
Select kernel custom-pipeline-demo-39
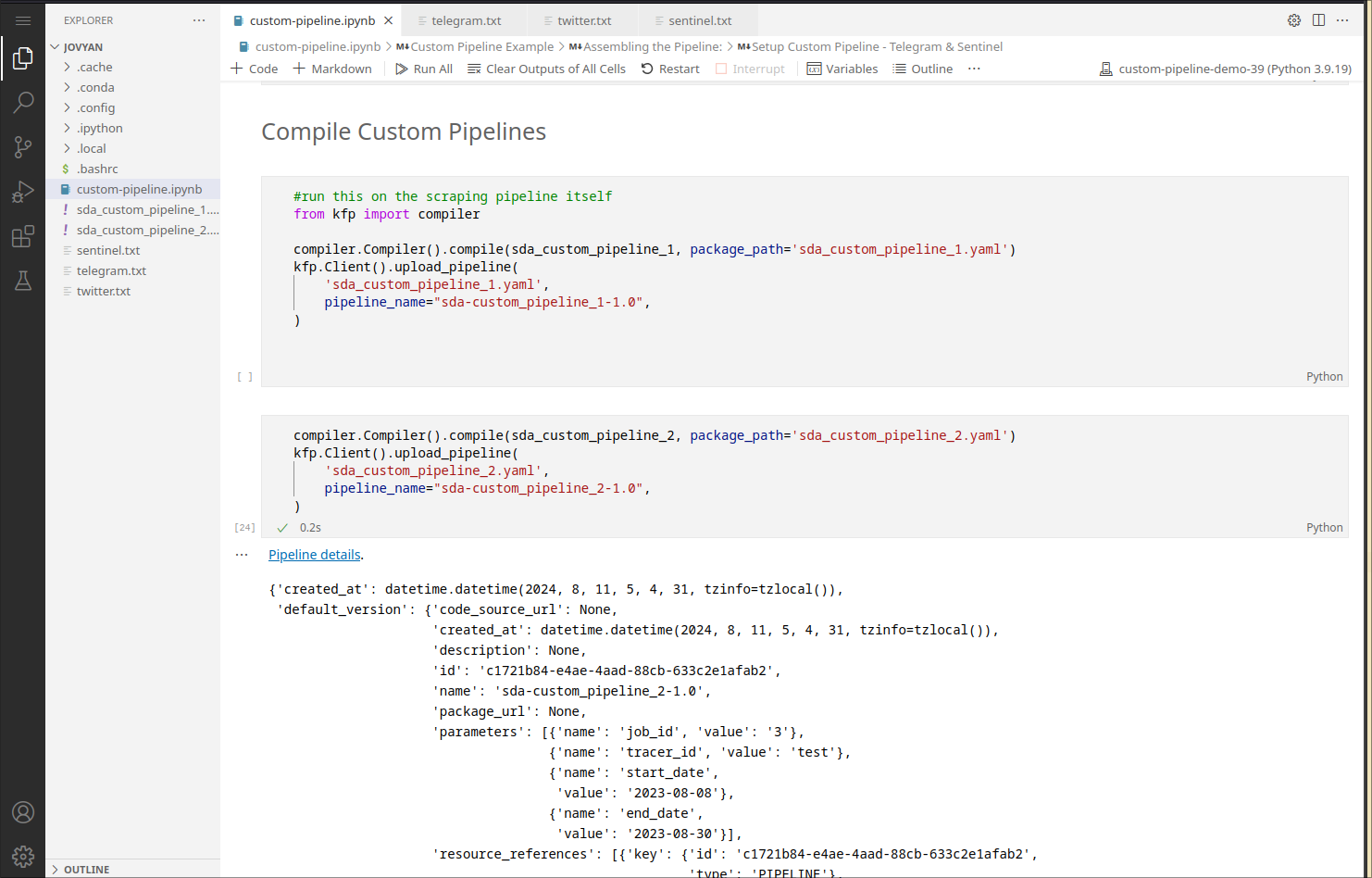tap(1225, 69)
